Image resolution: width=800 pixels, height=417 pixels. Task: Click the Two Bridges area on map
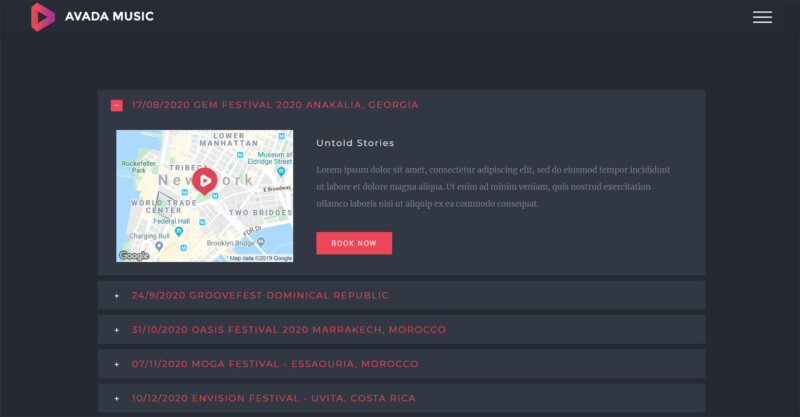pos(258,213)
